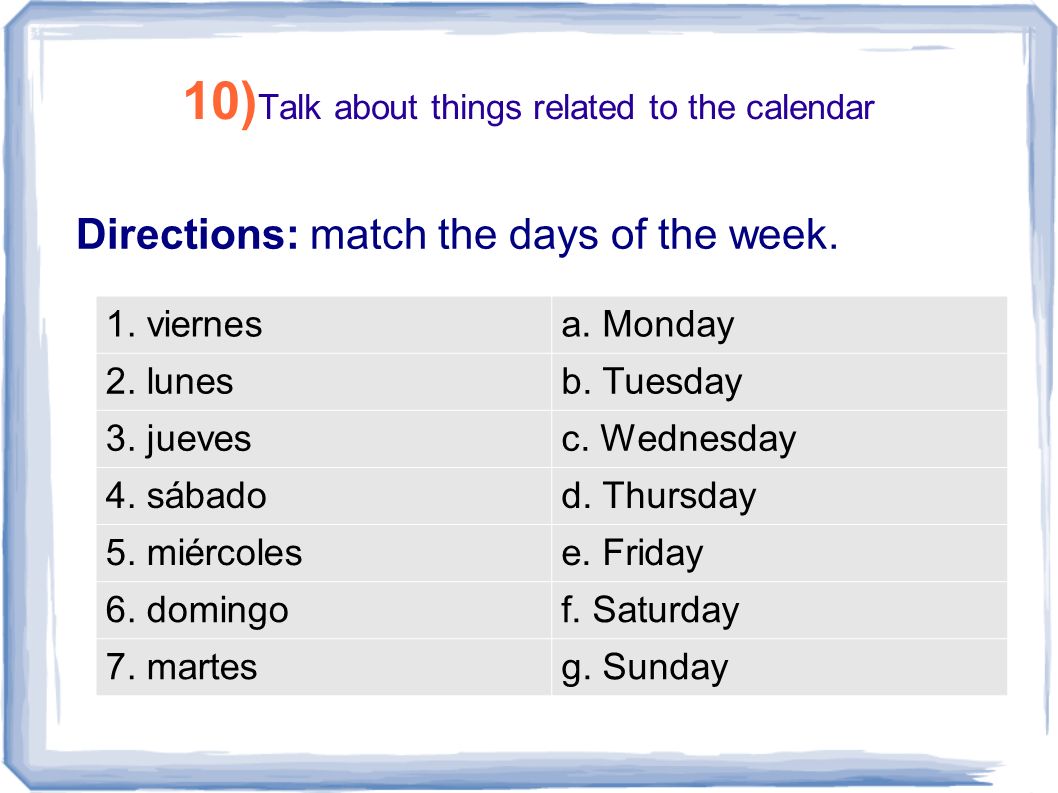Choose answer 'f. Saturday'
Viewport: 1058px width, 793px height.
[779, 610]
